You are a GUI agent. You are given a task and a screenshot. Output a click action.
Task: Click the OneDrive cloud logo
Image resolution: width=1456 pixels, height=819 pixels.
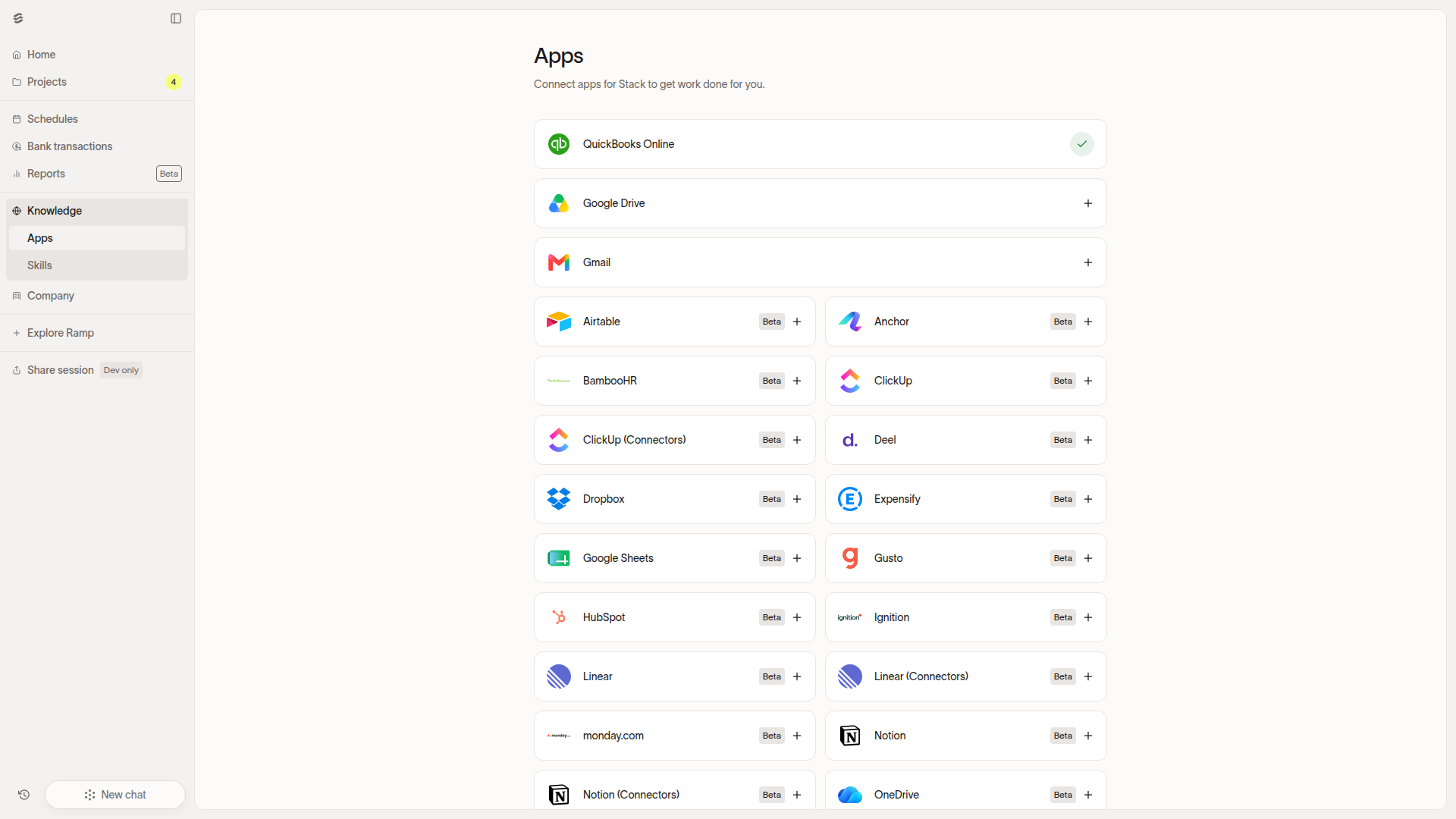pos(850,795)
